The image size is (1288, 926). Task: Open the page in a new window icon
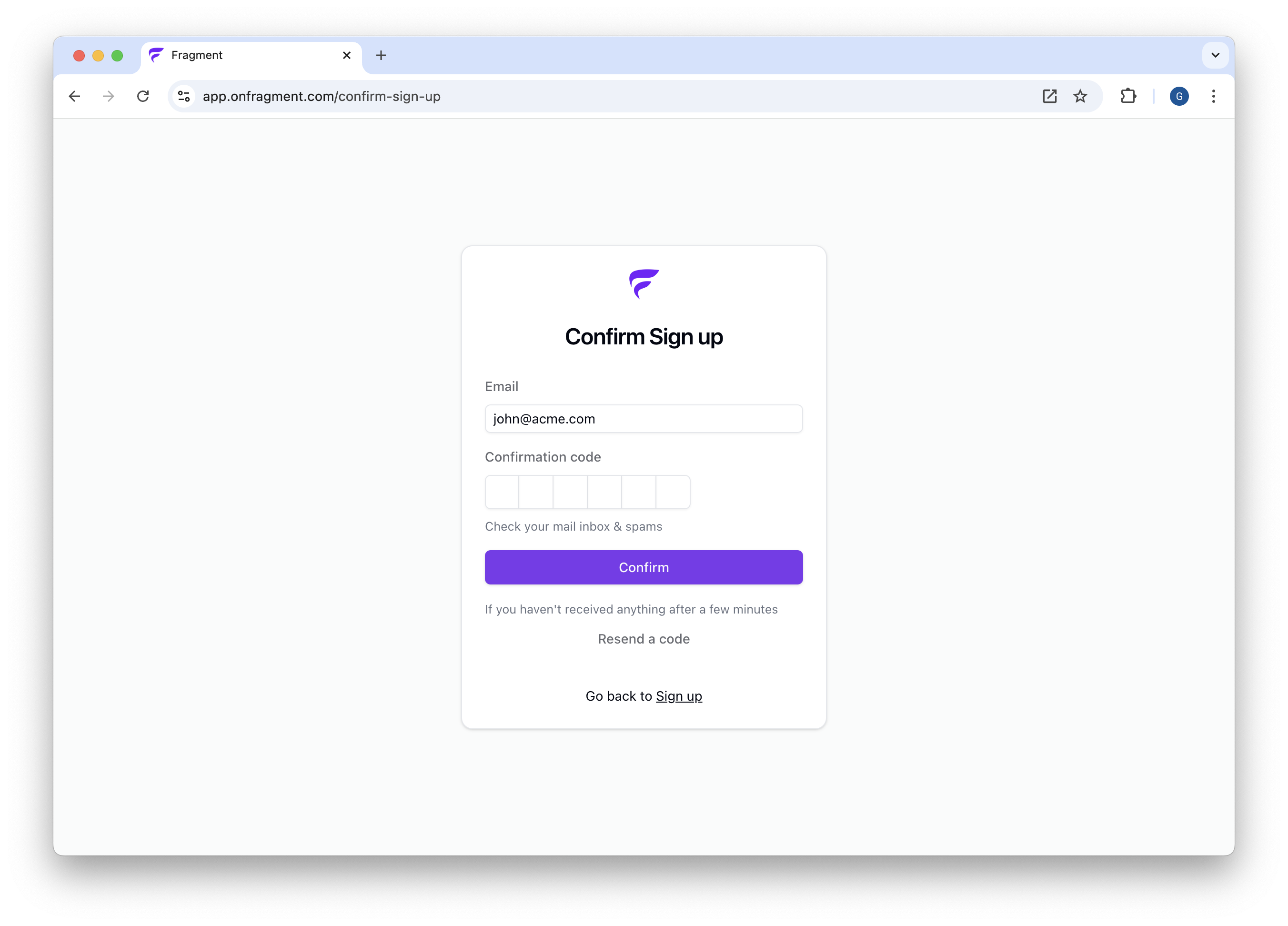(x=1049, y=96)
